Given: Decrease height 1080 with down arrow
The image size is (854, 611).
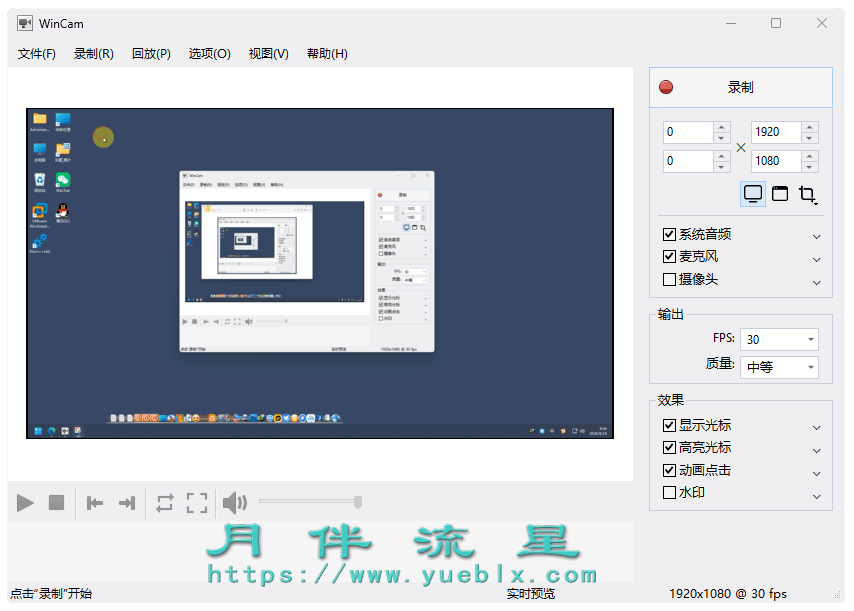Looking at the screenshot, I should (809, 167).
